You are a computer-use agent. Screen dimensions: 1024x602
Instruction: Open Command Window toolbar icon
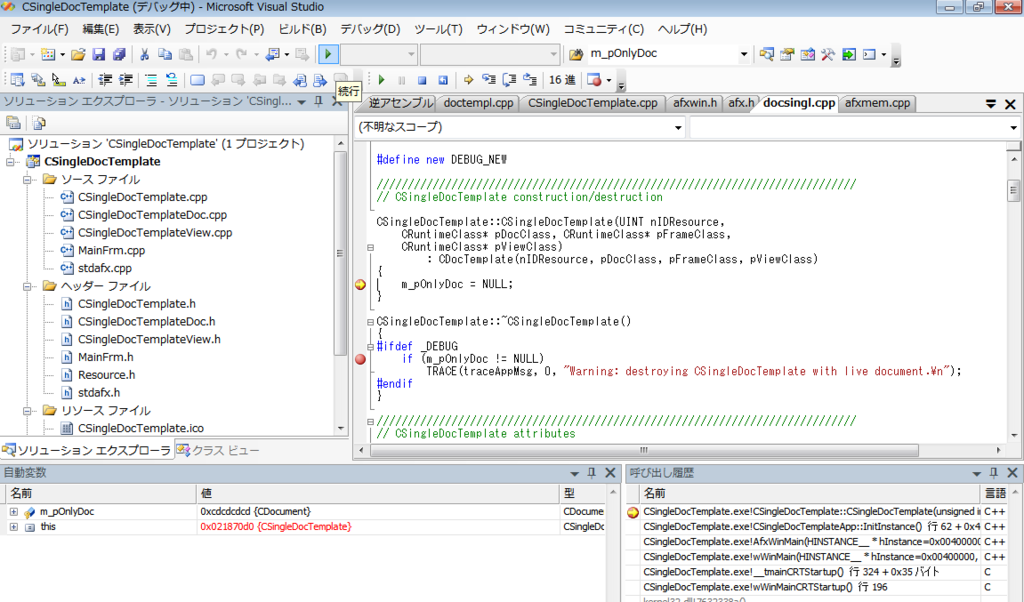[869, 54]
